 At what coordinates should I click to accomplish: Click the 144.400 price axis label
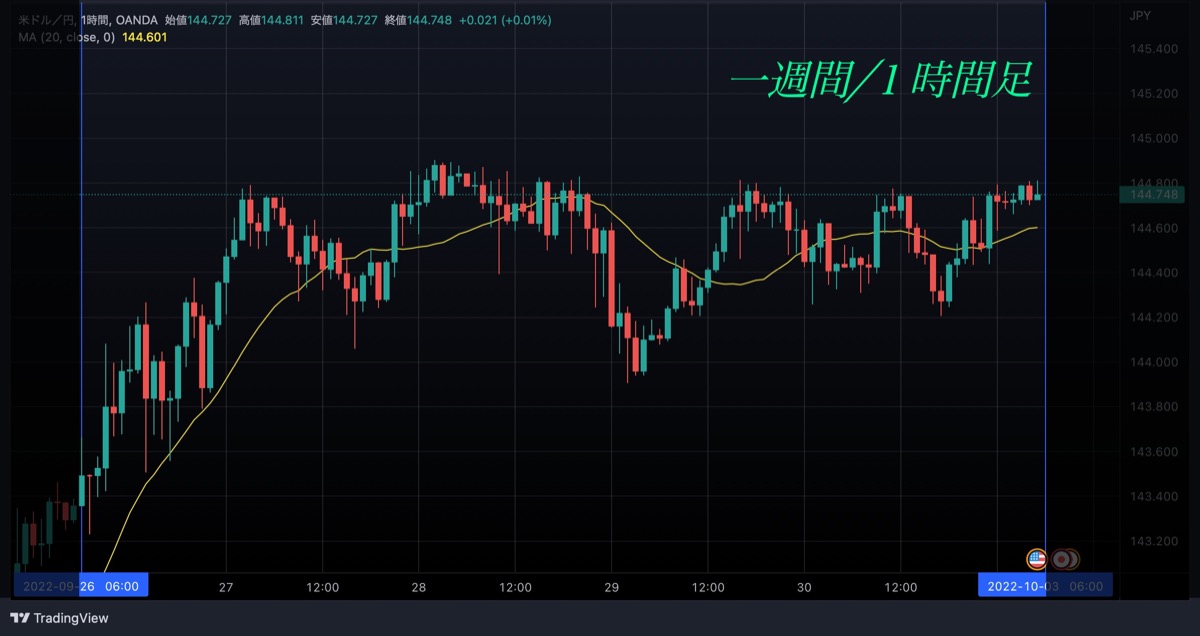(1153, 273)
